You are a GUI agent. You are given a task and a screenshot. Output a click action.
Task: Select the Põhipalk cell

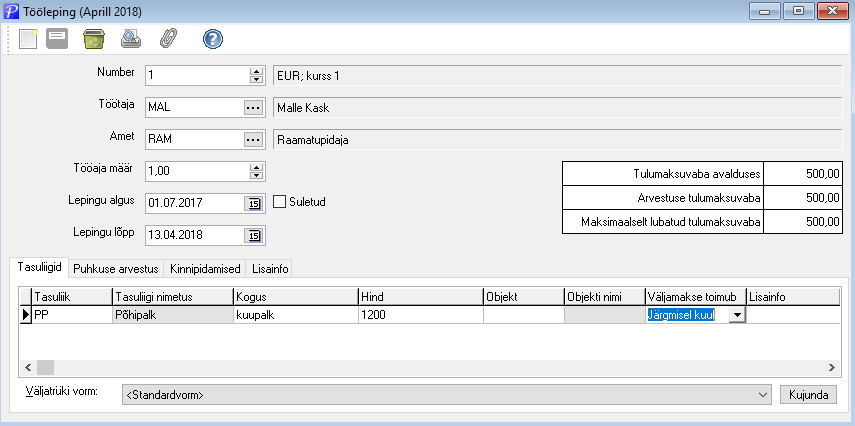tap(173, 315)
